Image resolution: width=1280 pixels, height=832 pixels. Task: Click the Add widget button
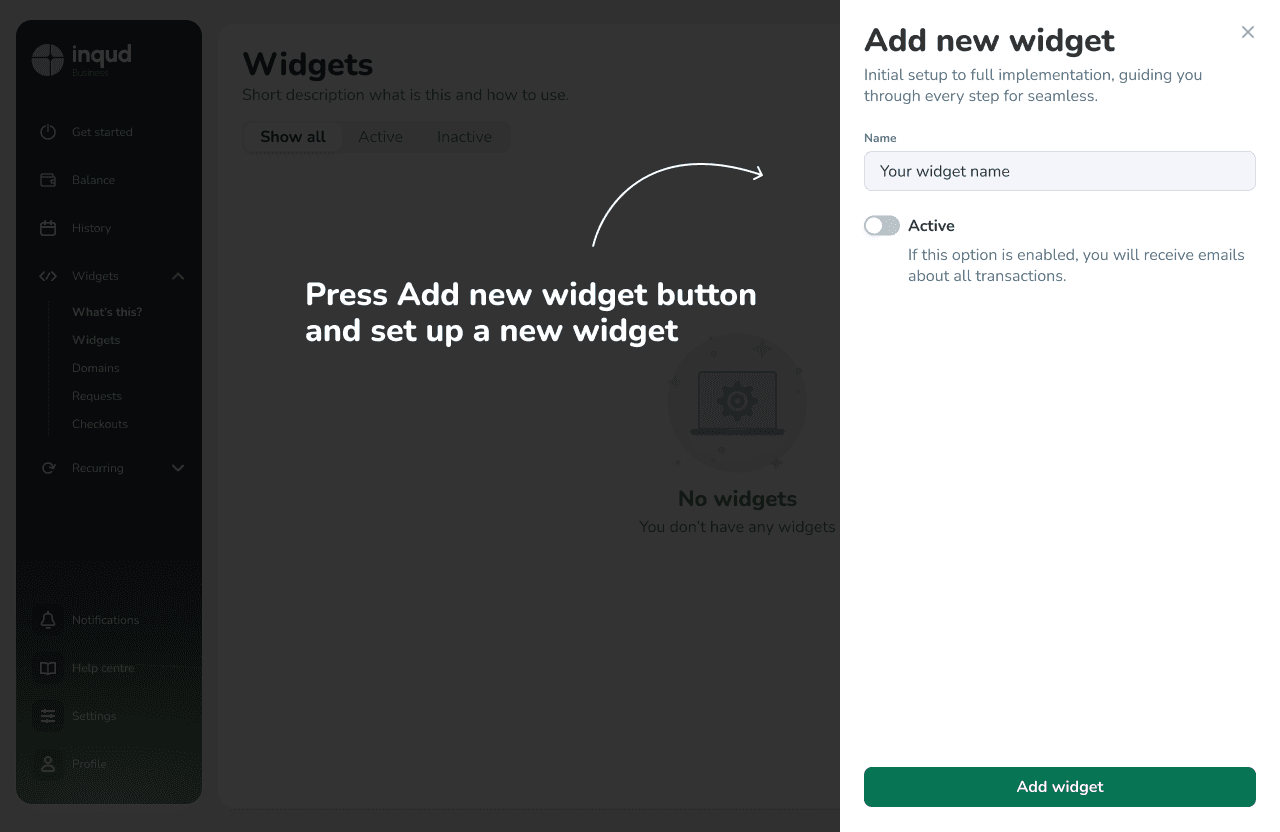tap(1060, 787)
